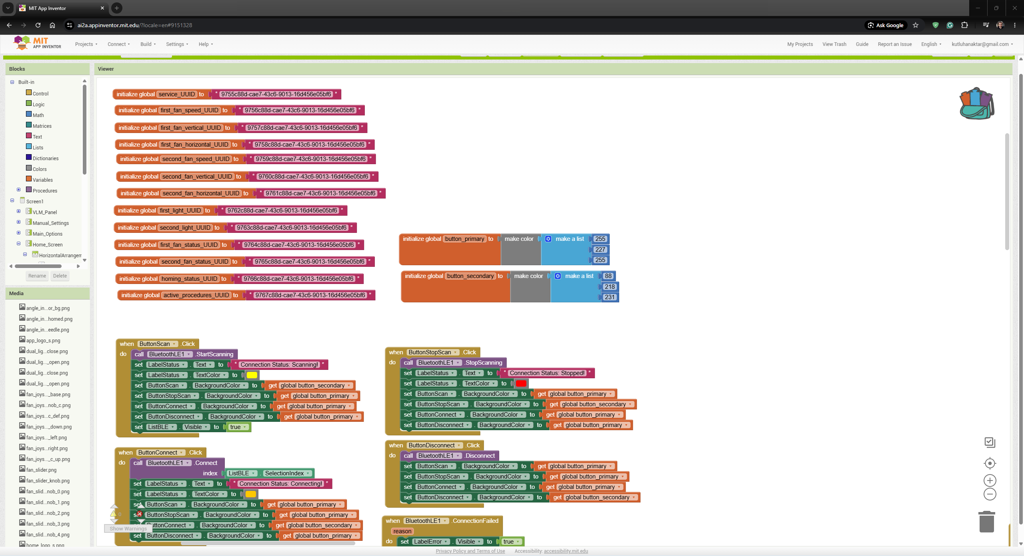
Task: Go back with the browser back arrow
Action: point(9,25)
